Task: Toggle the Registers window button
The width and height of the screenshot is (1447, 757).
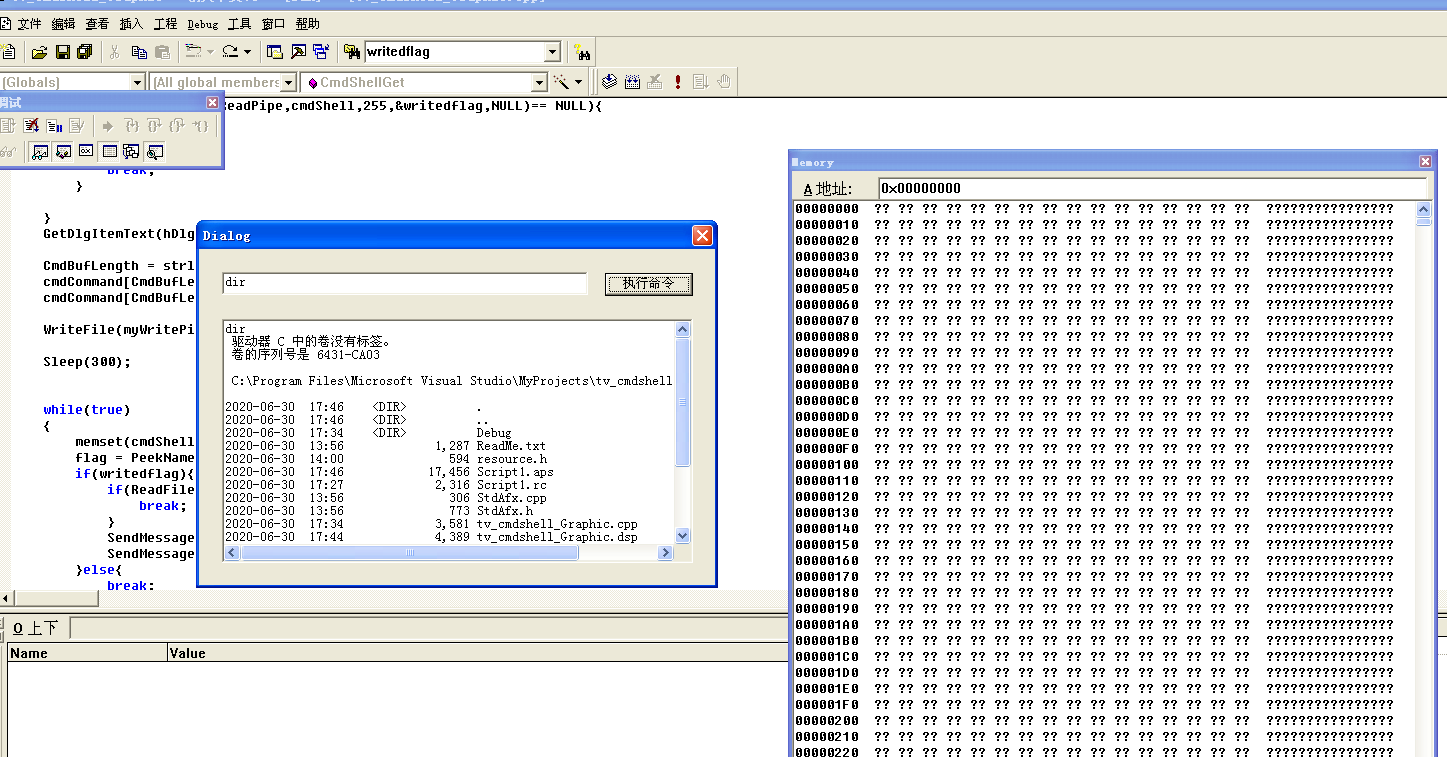Action: pyautogui.click(x=86, y=152)
